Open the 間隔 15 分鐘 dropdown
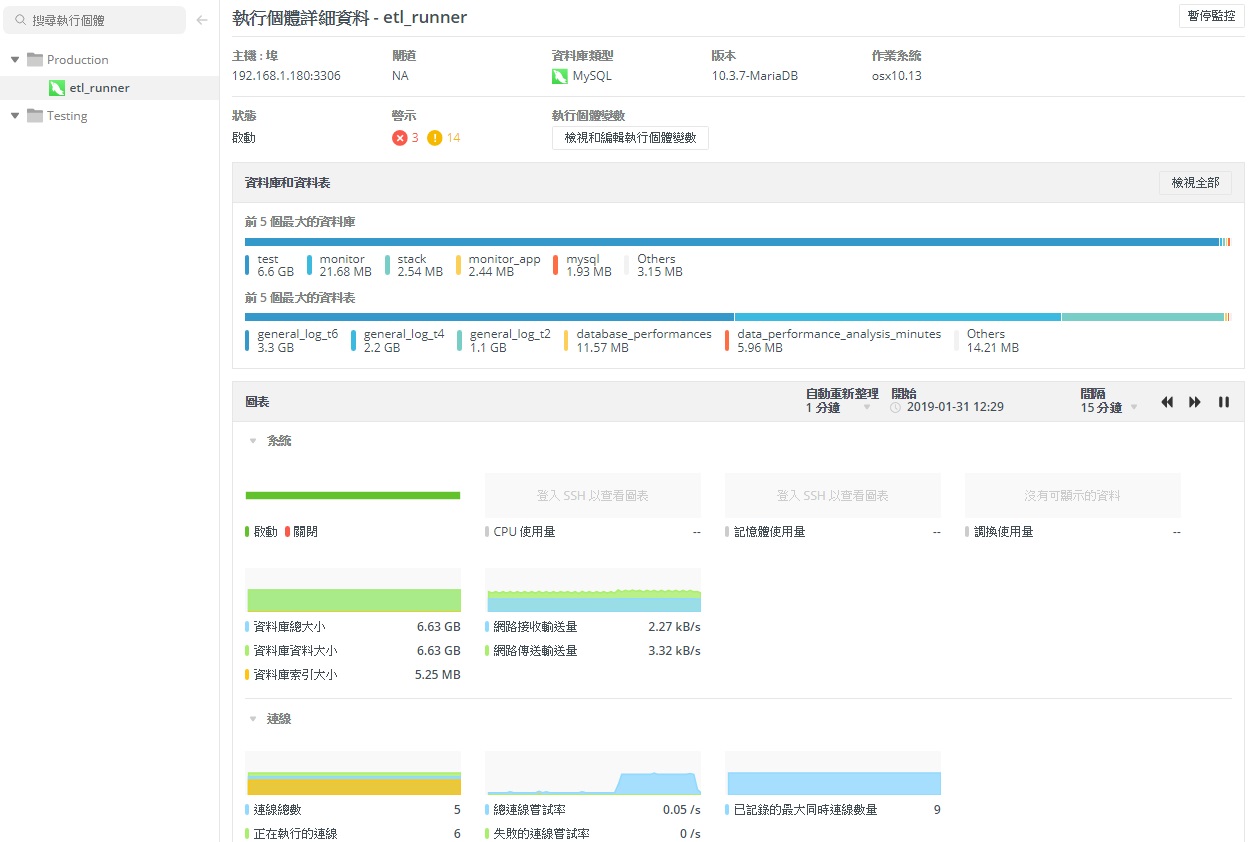 (1133, 408)
